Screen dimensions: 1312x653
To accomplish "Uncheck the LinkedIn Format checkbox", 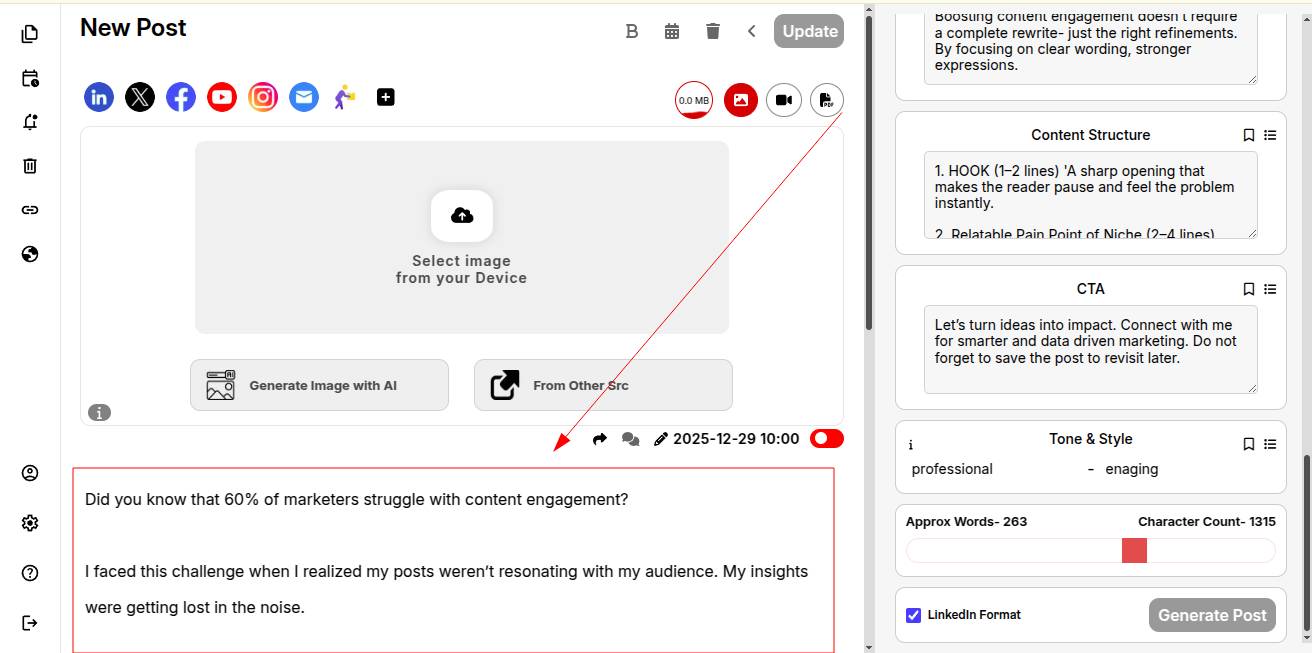I will tap(913, 615).
